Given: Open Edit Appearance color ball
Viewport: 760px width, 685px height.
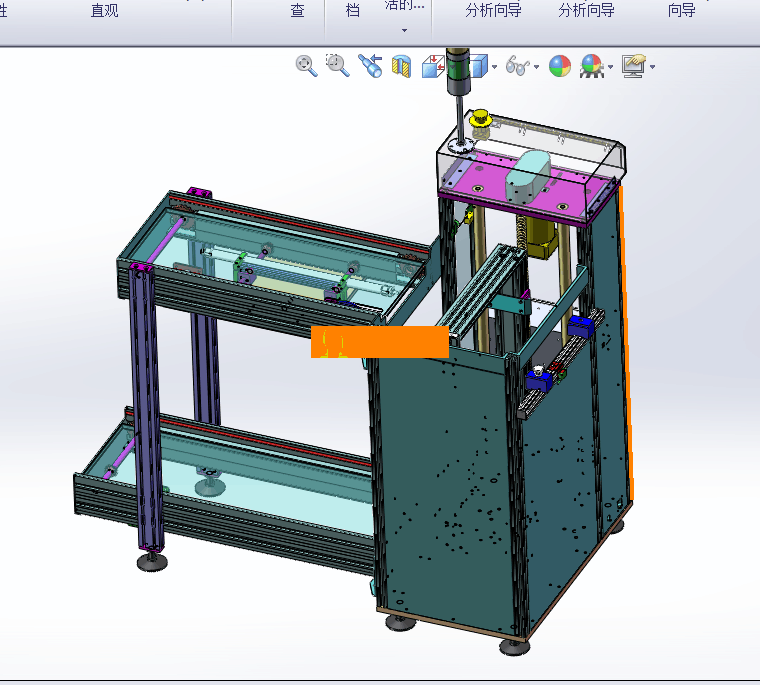Looking at the screenshot, I should pos(559,67).
